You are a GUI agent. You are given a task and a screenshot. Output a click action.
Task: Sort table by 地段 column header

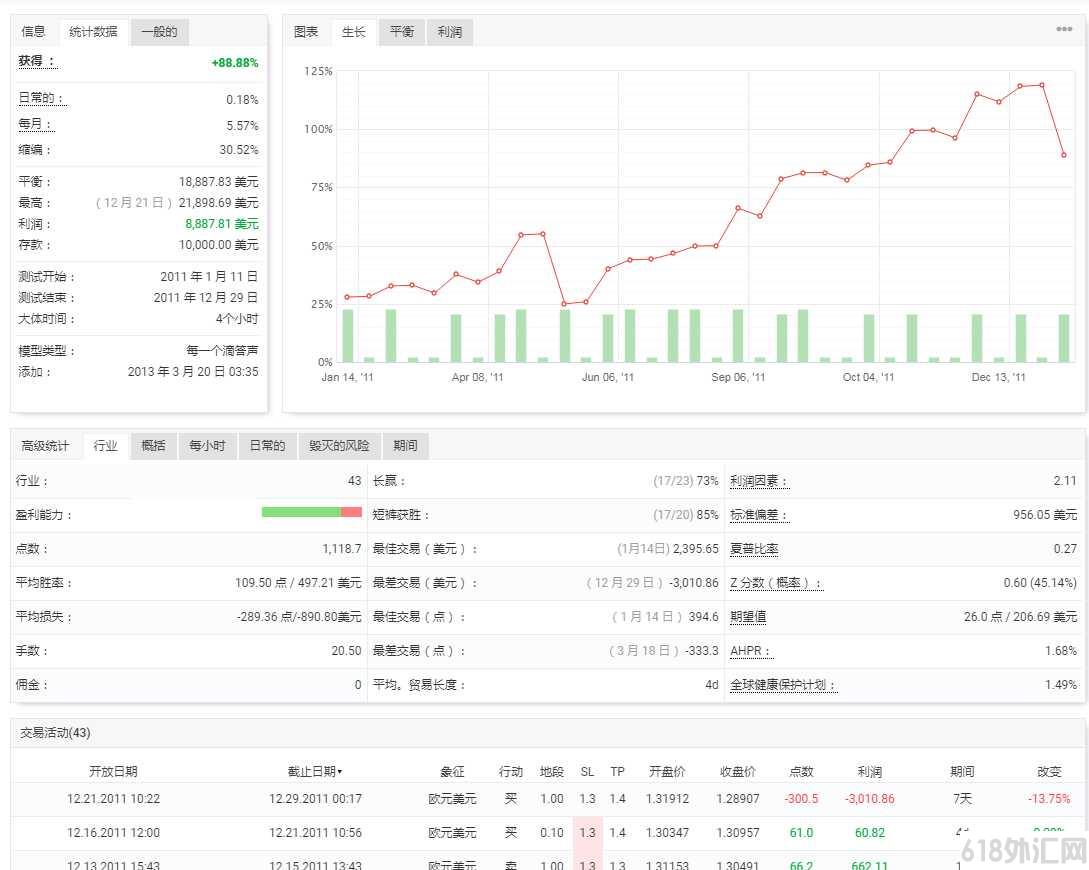(552, 771)
